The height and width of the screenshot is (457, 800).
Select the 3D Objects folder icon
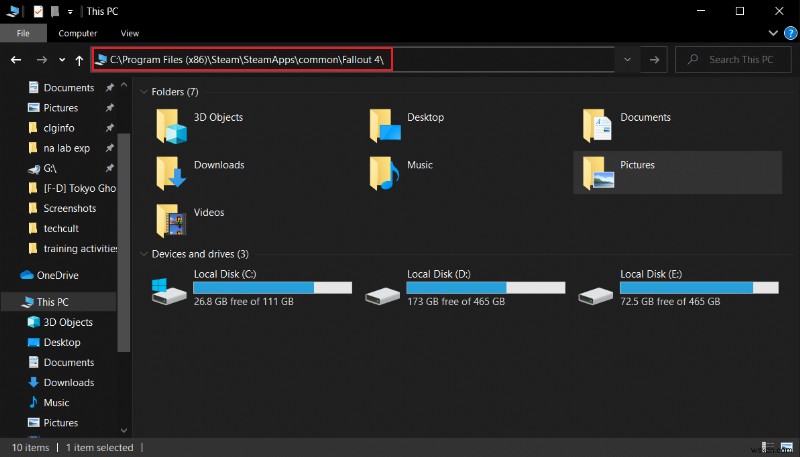[171, 125]
